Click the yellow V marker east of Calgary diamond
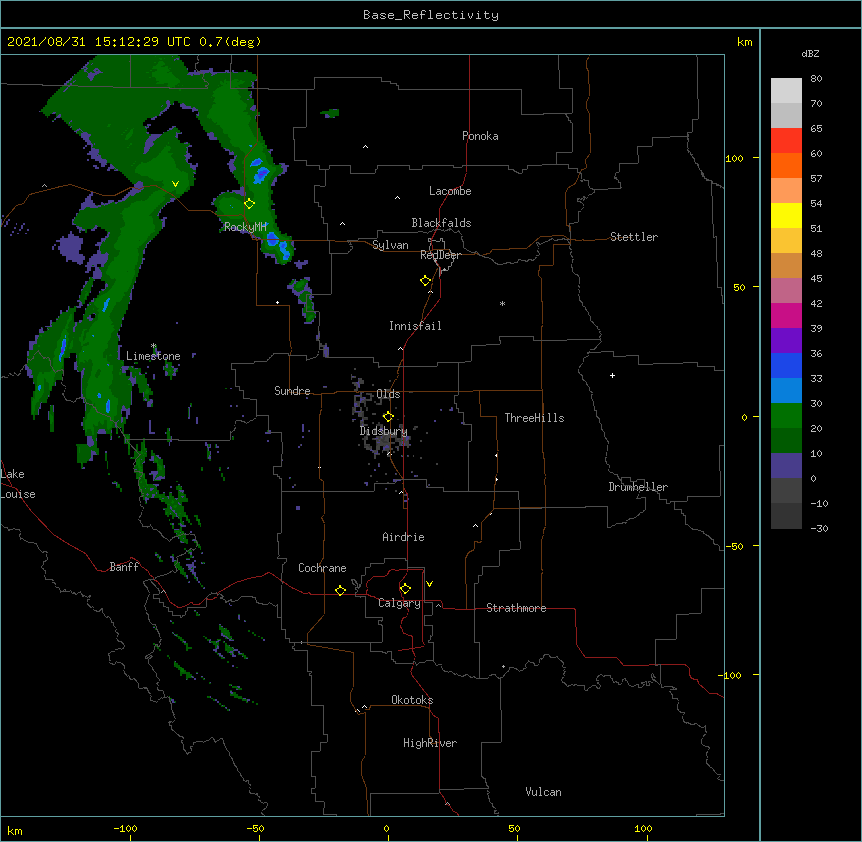862x842 pixels. [x=429, y=584]
